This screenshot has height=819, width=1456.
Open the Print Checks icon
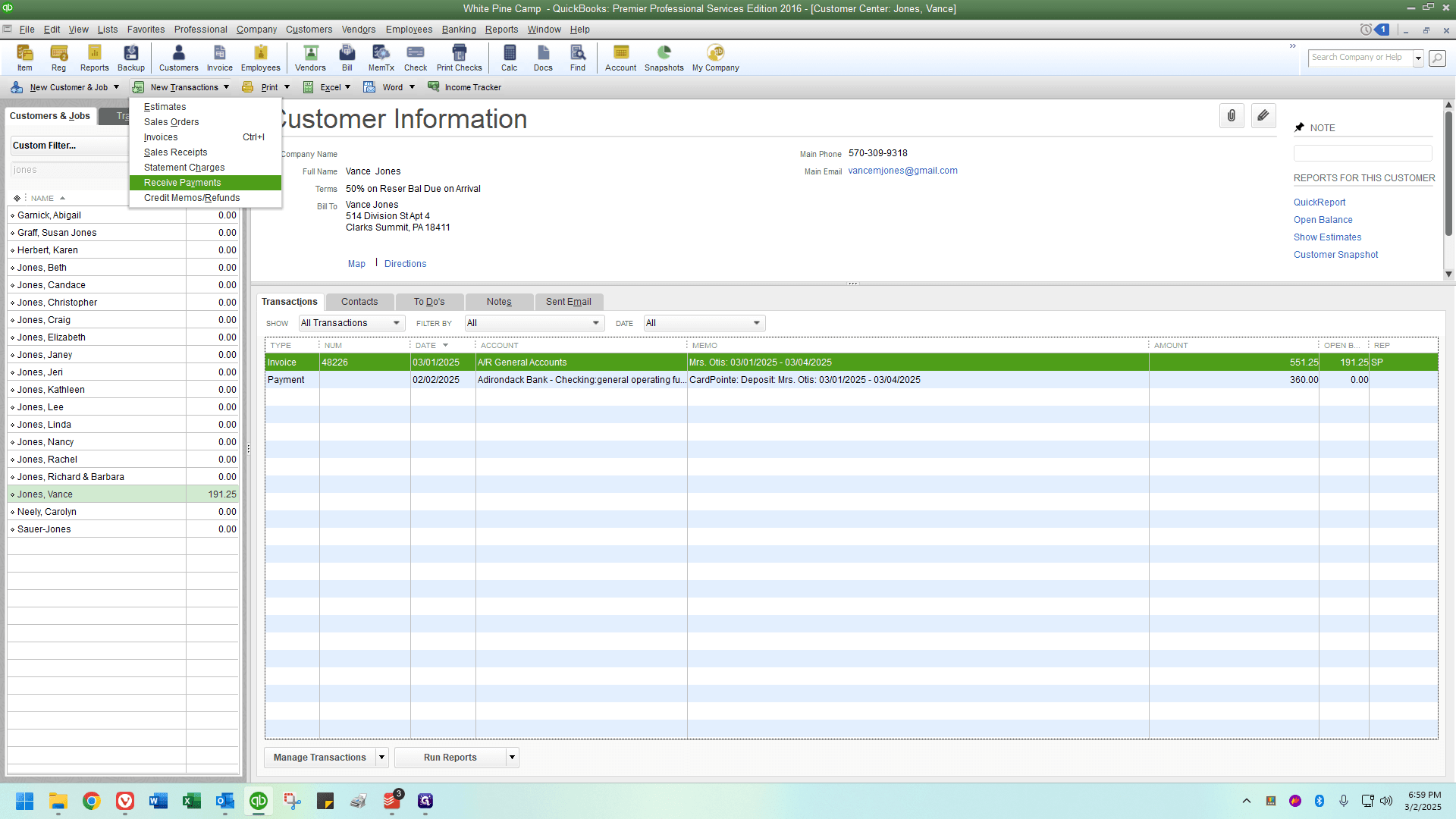460,58
